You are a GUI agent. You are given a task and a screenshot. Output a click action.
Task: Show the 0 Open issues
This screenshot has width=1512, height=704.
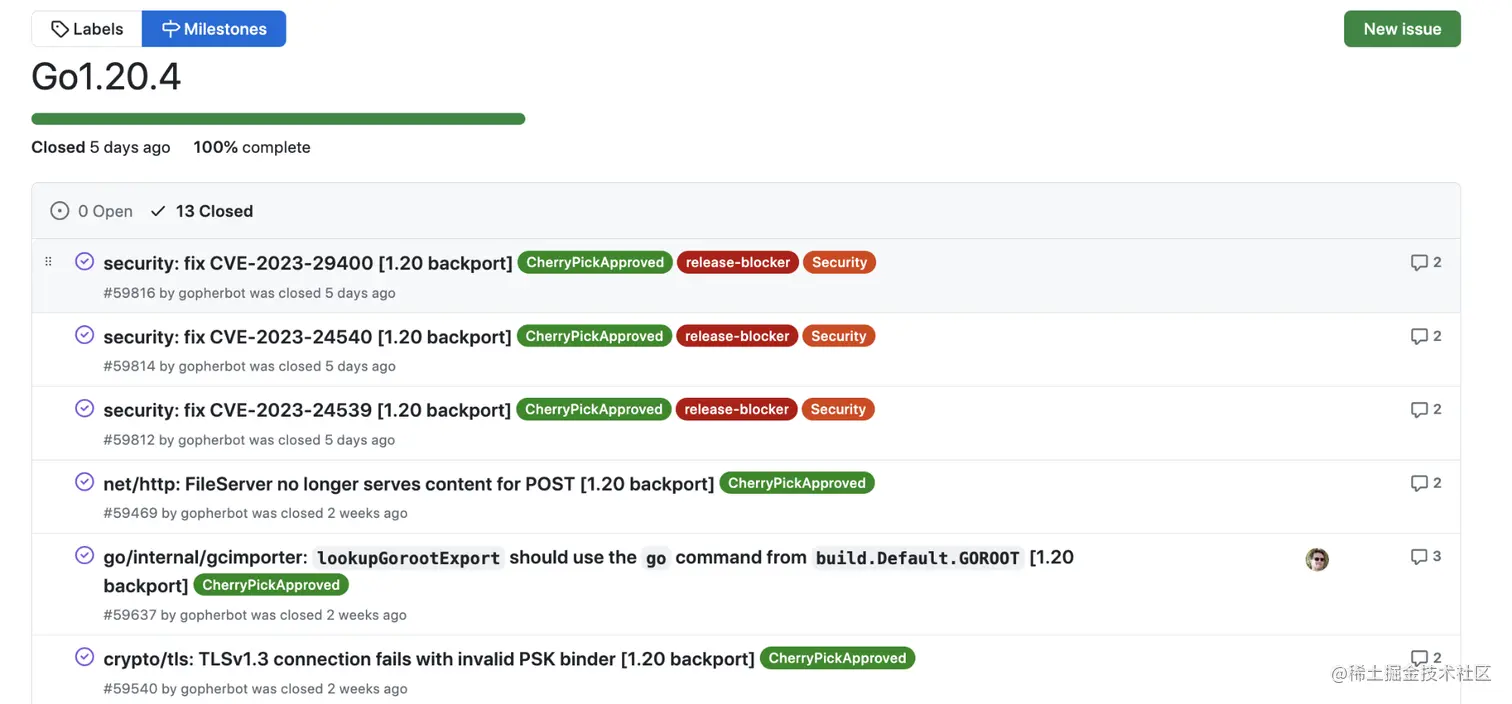[92, 211]
